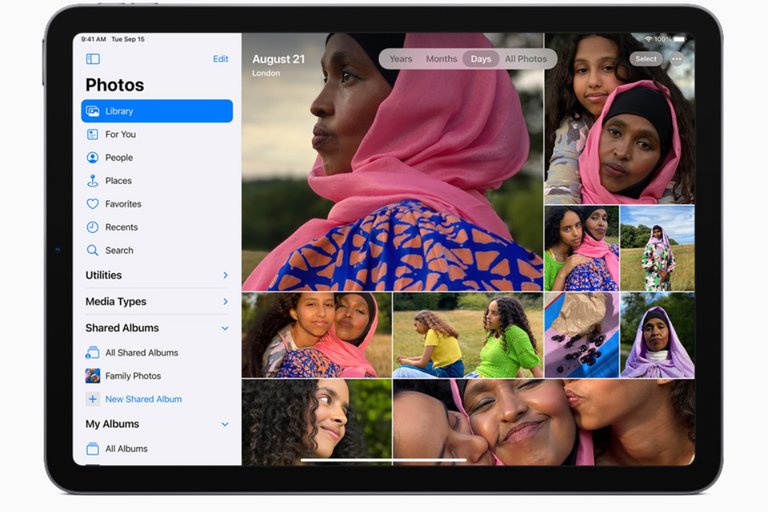Collapse the My Albums section chevron
This screenshot has width=768, height=512.
pyautogui.click(x=225, y=424)
